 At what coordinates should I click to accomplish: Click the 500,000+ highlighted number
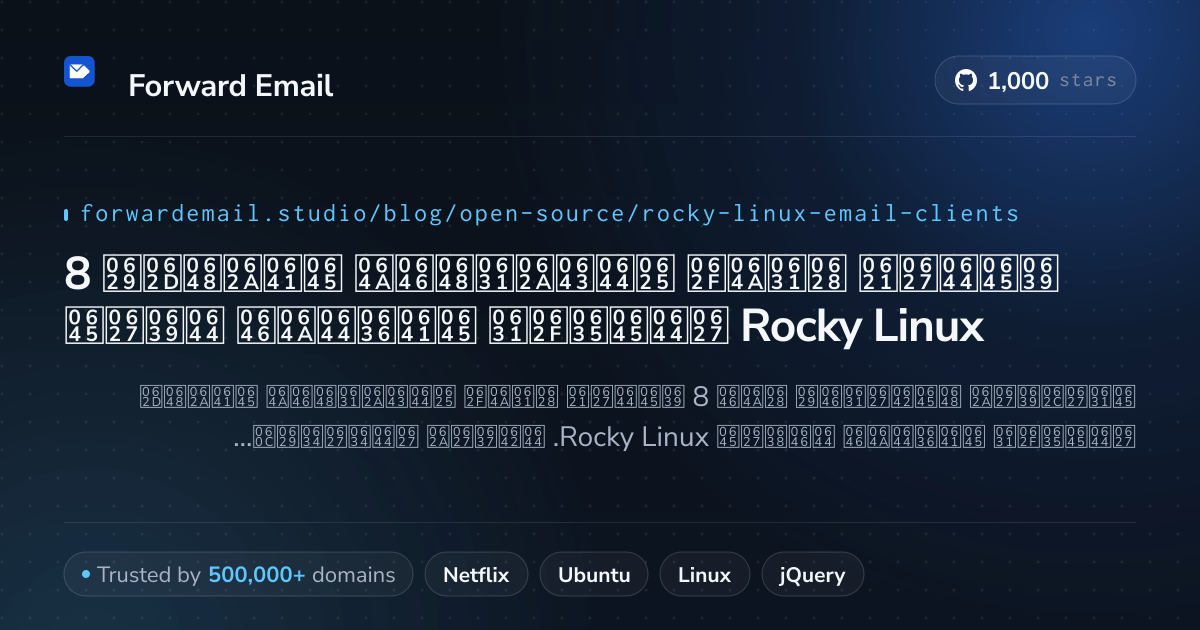(257, 575)
